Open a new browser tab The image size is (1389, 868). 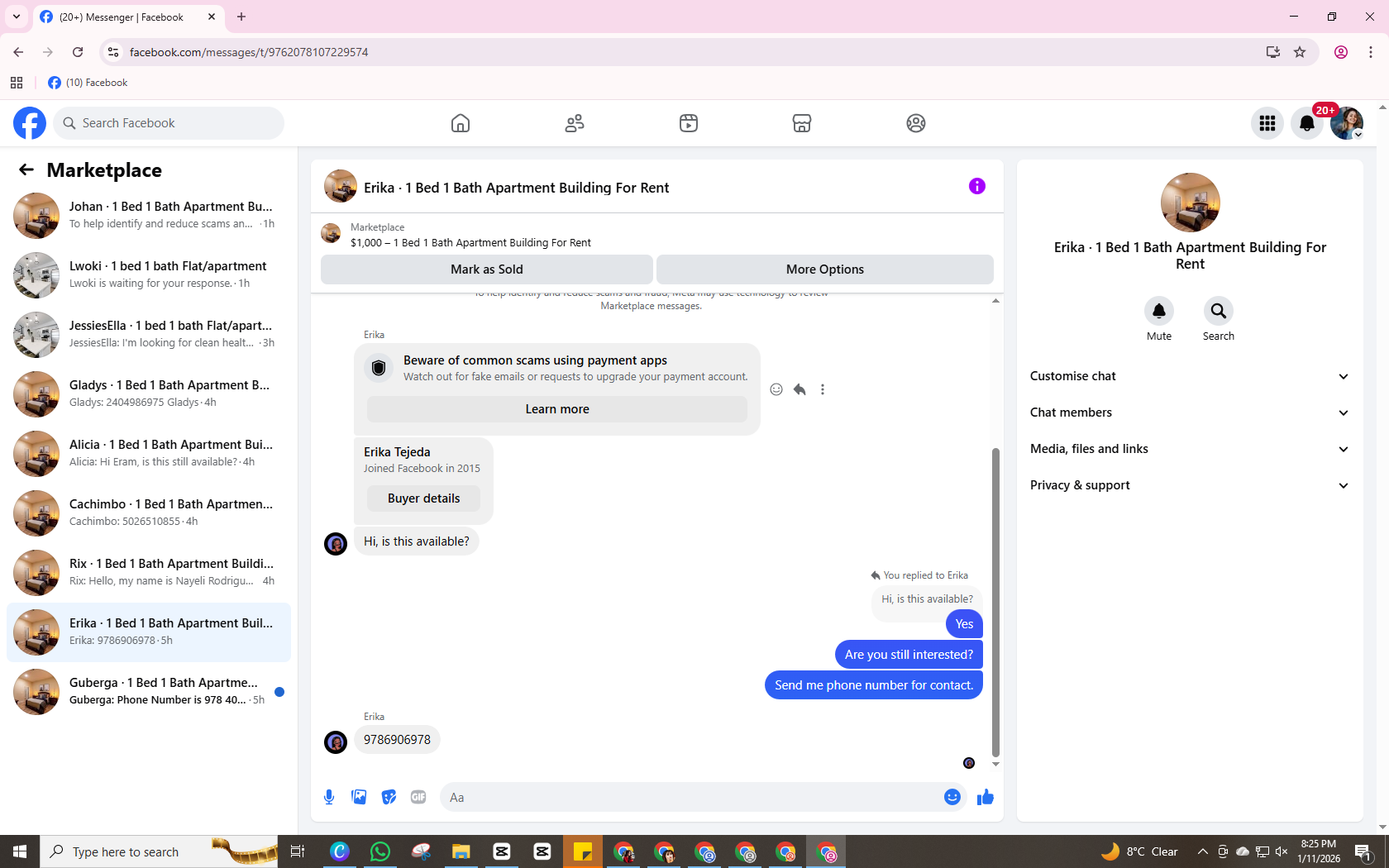click(241, 17)
